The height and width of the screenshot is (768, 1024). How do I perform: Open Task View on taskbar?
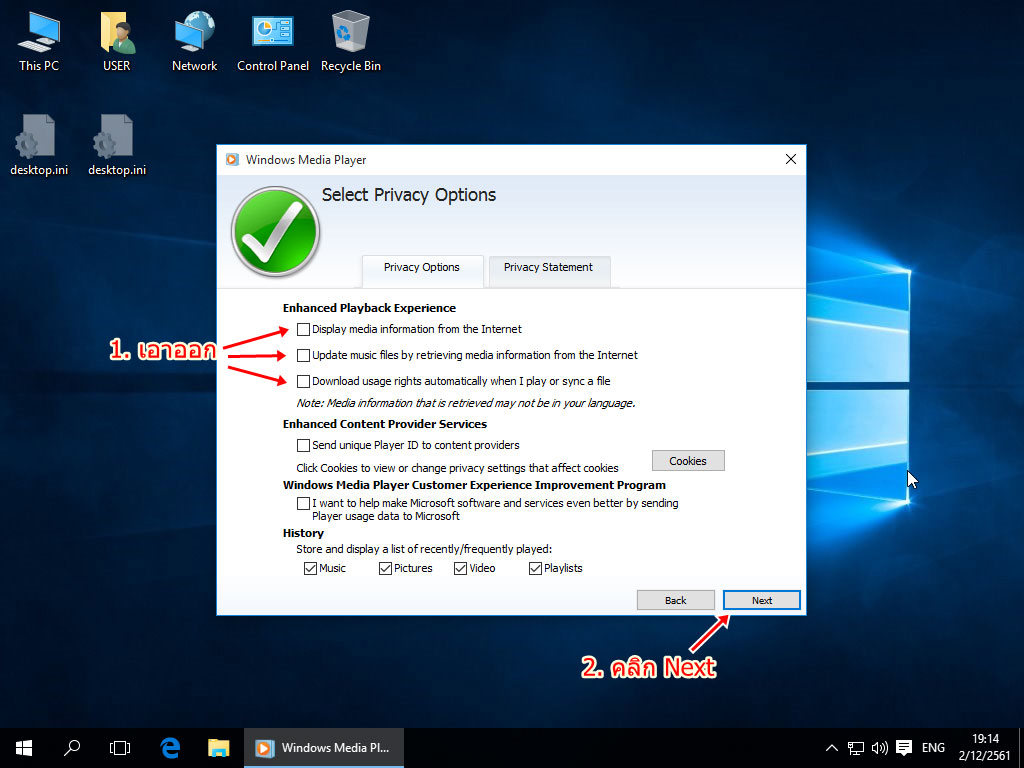pyautogui.click(x=120, y=747)
